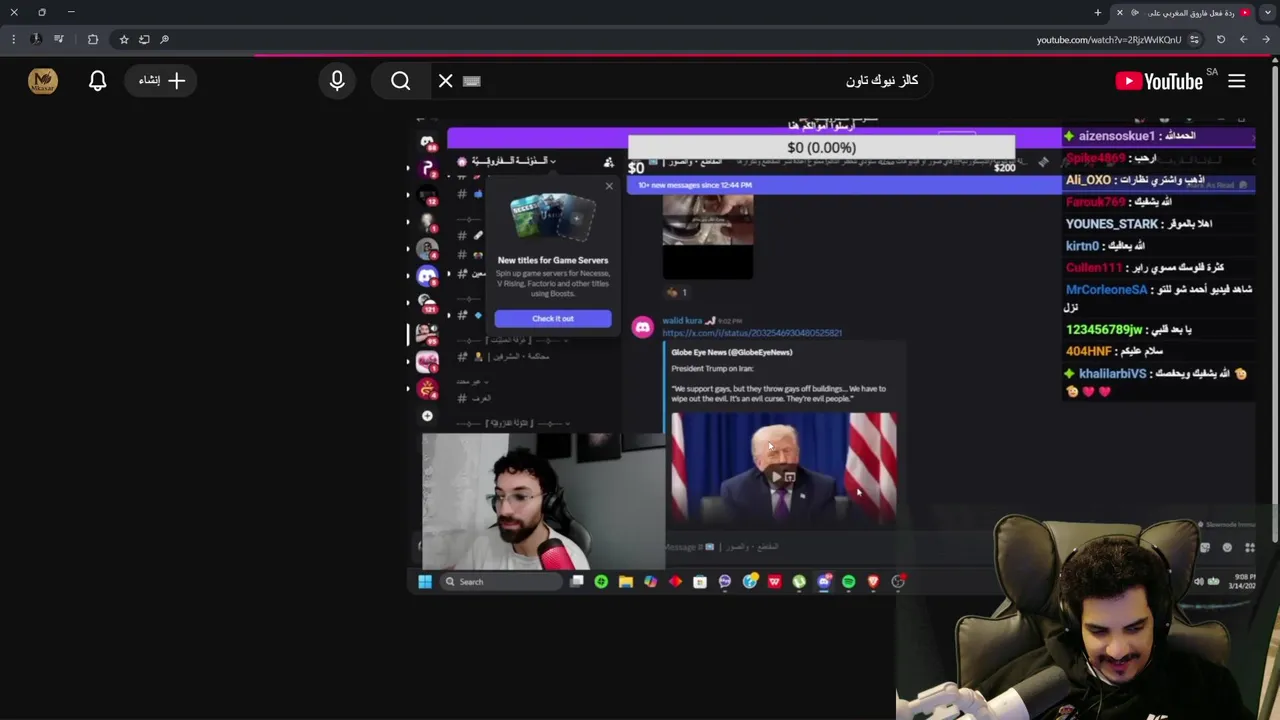Click chat username khalilarbiVS
Image resolution: width=1280 pixels, height=720 pixels.
(1112, 374)
